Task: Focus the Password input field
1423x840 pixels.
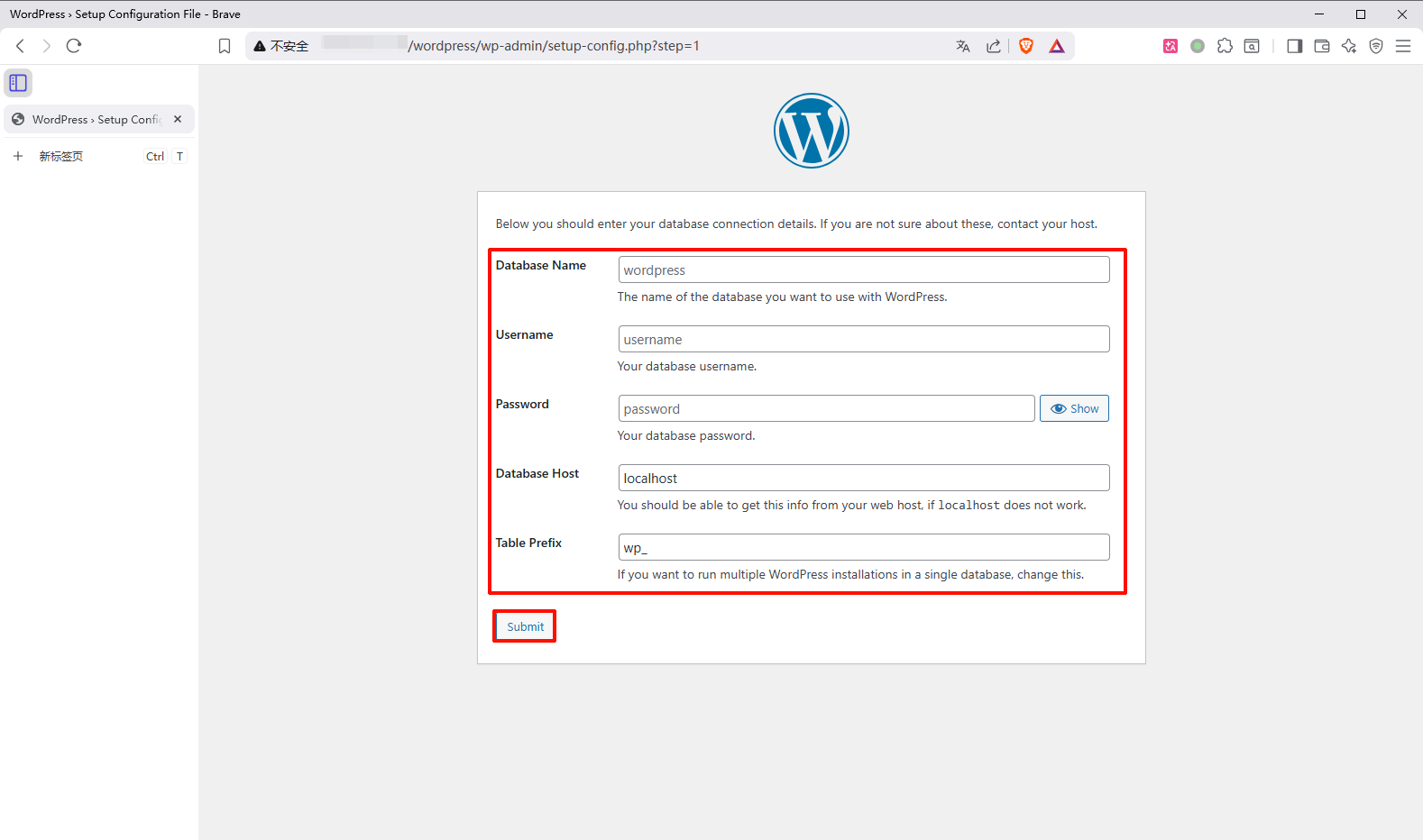Action: point(826,408)
